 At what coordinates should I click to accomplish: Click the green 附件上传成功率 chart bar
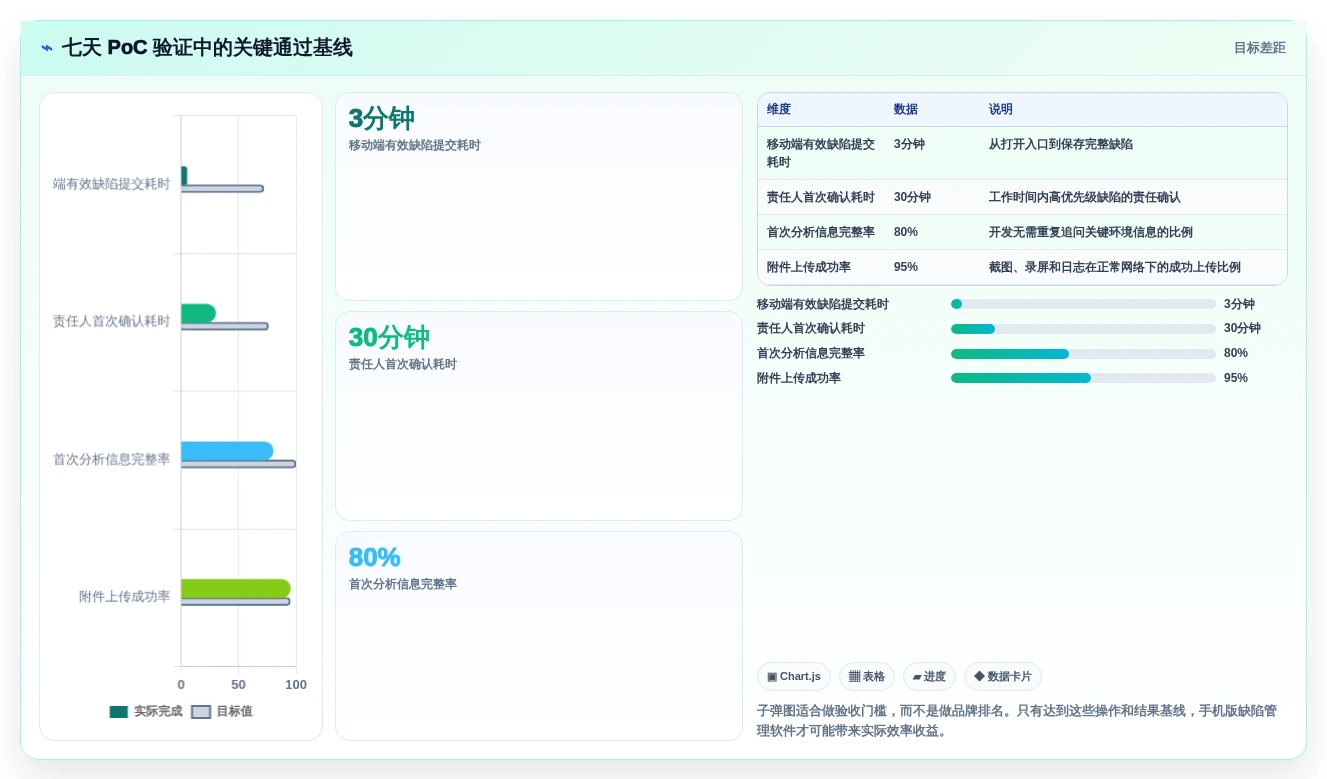coord(236,589)
